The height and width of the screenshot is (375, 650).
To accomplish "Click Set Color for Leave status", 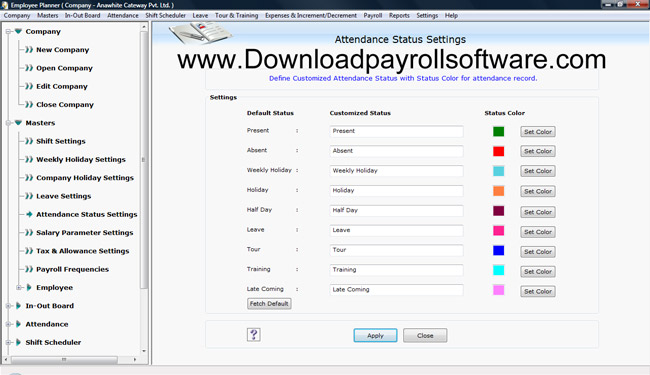I will point(538,232).
